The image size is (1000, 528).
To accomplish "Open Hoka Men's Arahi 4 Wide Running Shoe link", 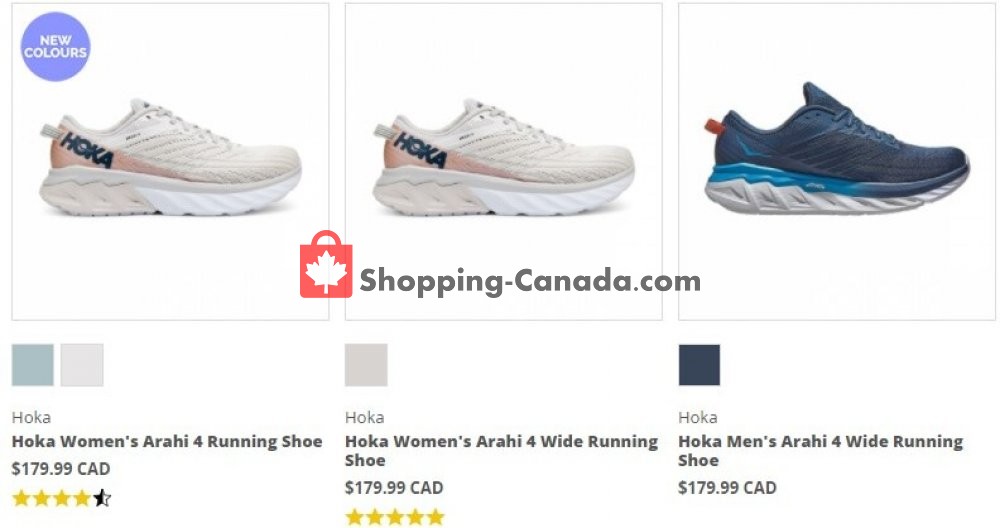I will pyautogui.click(x=821, y=450).
